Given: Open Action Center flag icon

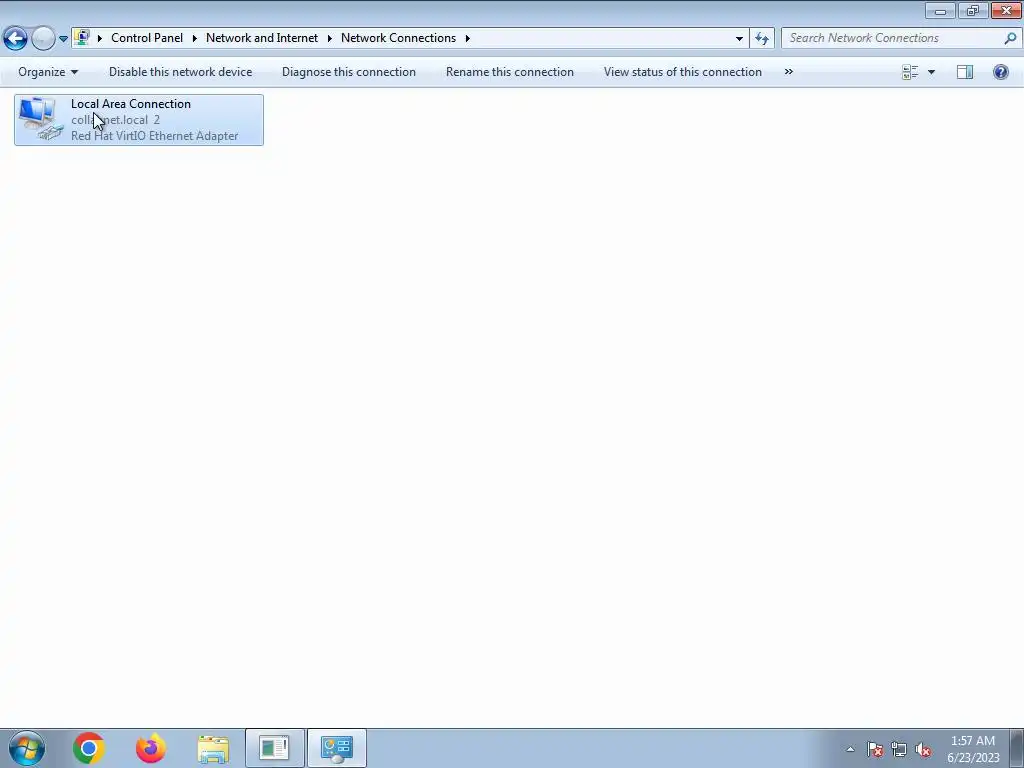Looking at the screenshot, I should click(x=875, y=749).
